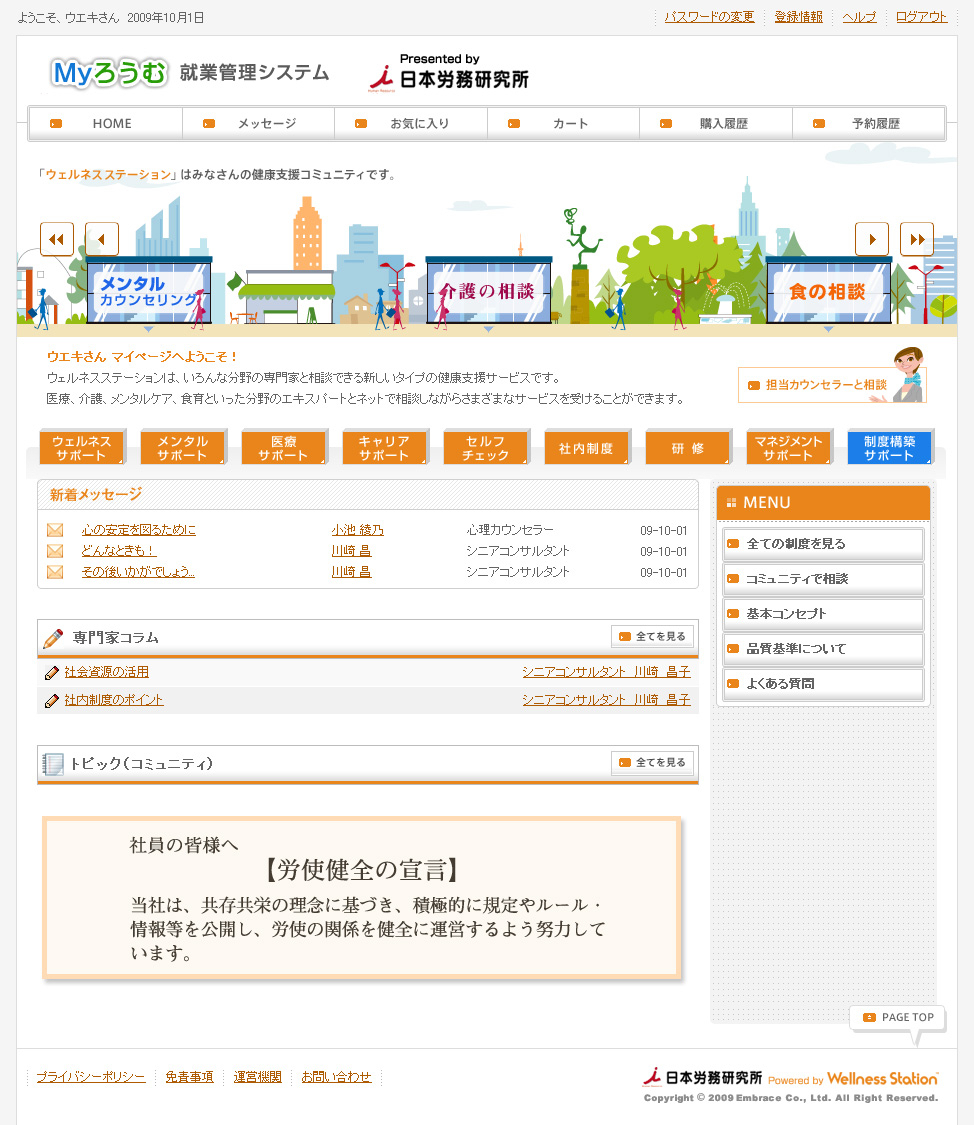This screenshot has width=974, height=1125.
Task: Advance the carousel with next arrow
Action: click(872, 239)
